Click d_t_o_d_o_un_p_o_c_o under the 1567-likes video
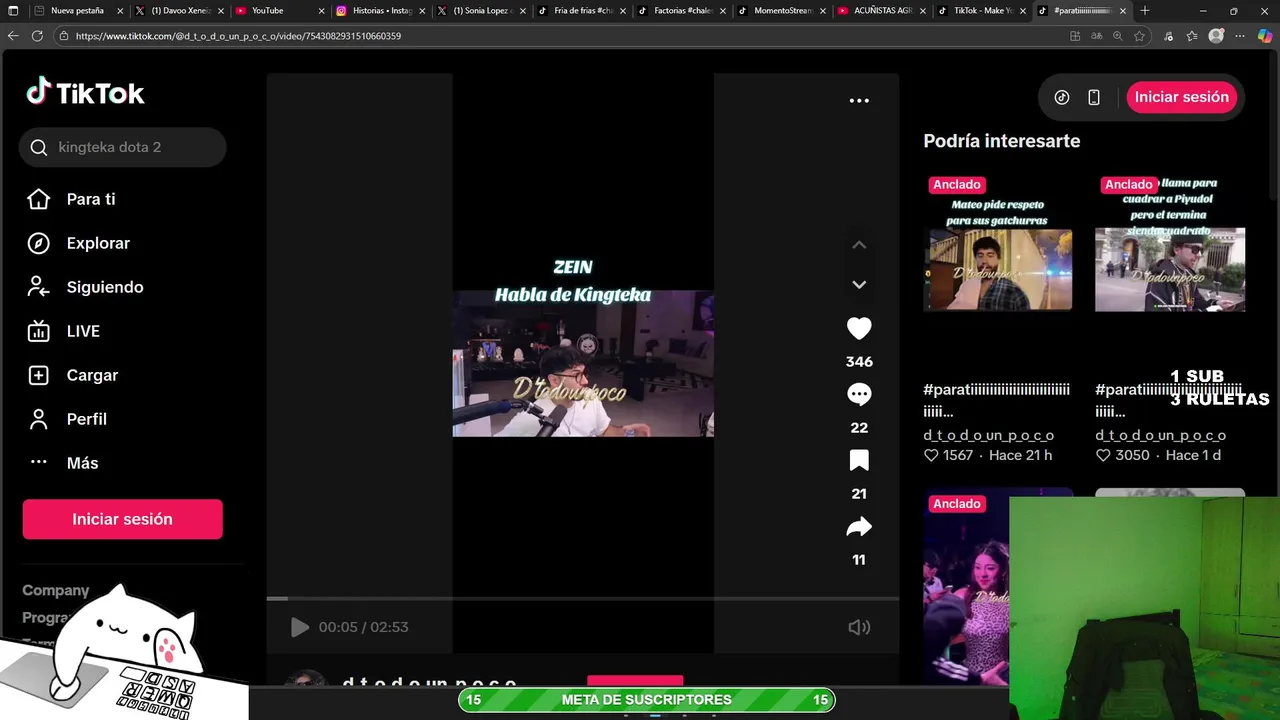This screenshot has width=1280, height=720. click(x=988, y=435)
